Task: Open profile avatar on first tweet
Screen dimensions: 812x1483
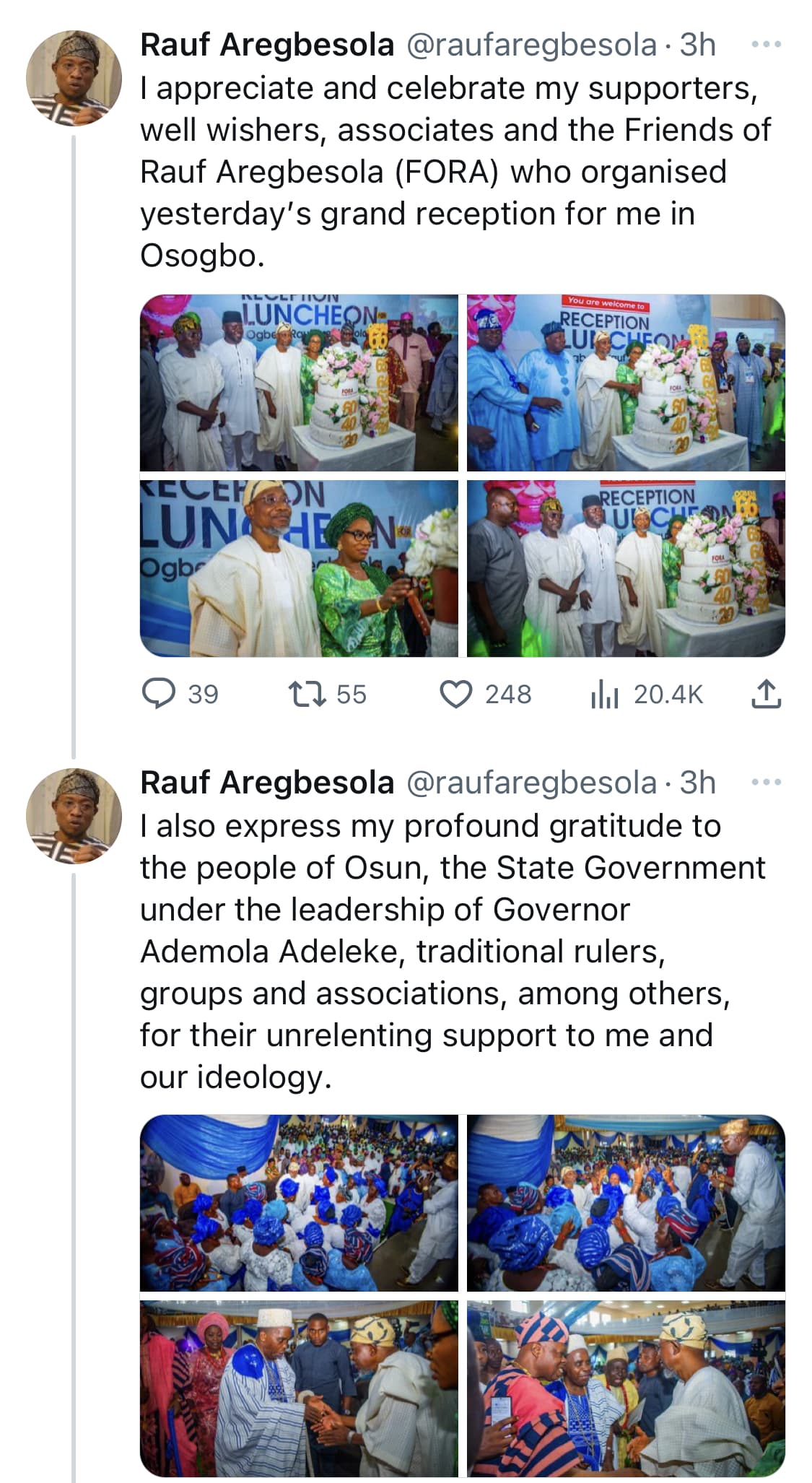Action: click(74, 79)
